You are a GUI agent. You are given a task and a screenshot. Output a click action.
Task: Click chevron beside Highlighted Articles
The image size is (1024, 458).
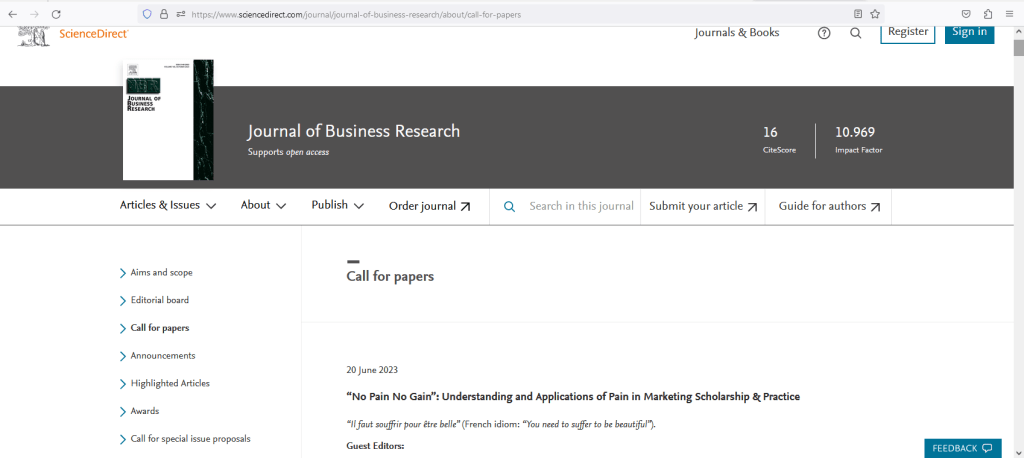tap(123, 384)
